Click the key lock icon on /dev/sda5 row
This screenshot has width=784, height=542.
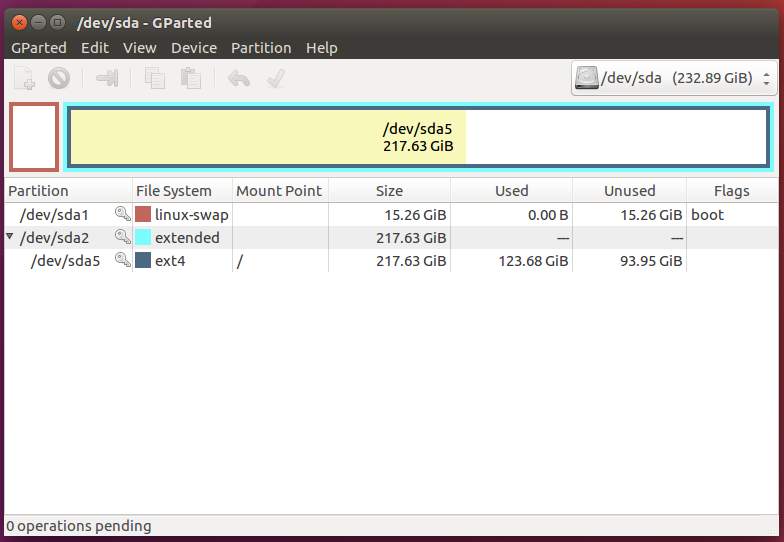122,260
